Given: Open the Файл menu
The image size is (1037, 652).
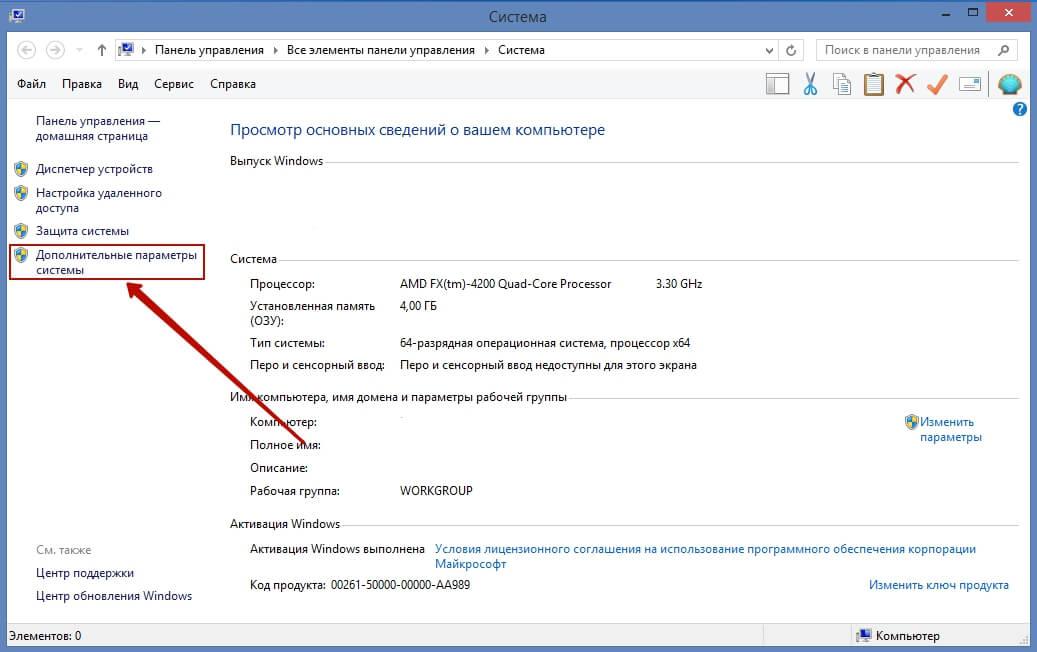Looking at the screenshot, I should tap(31, 84).
